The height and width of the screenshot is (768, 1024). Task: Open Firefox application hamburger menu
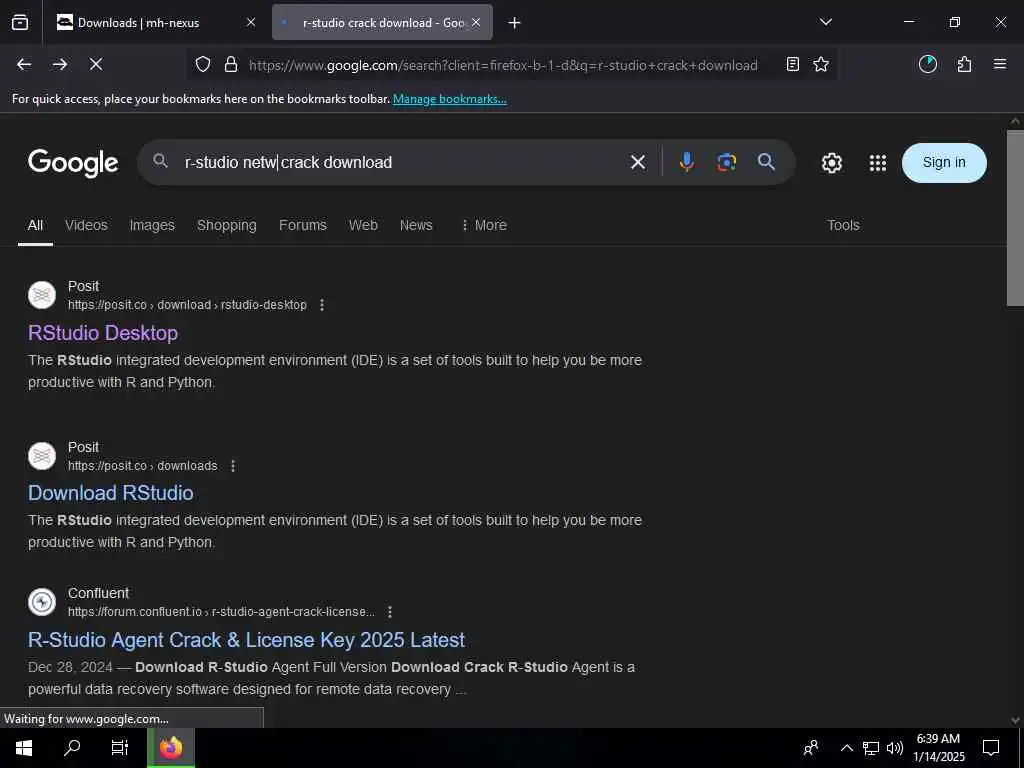tap(1000, 64)
